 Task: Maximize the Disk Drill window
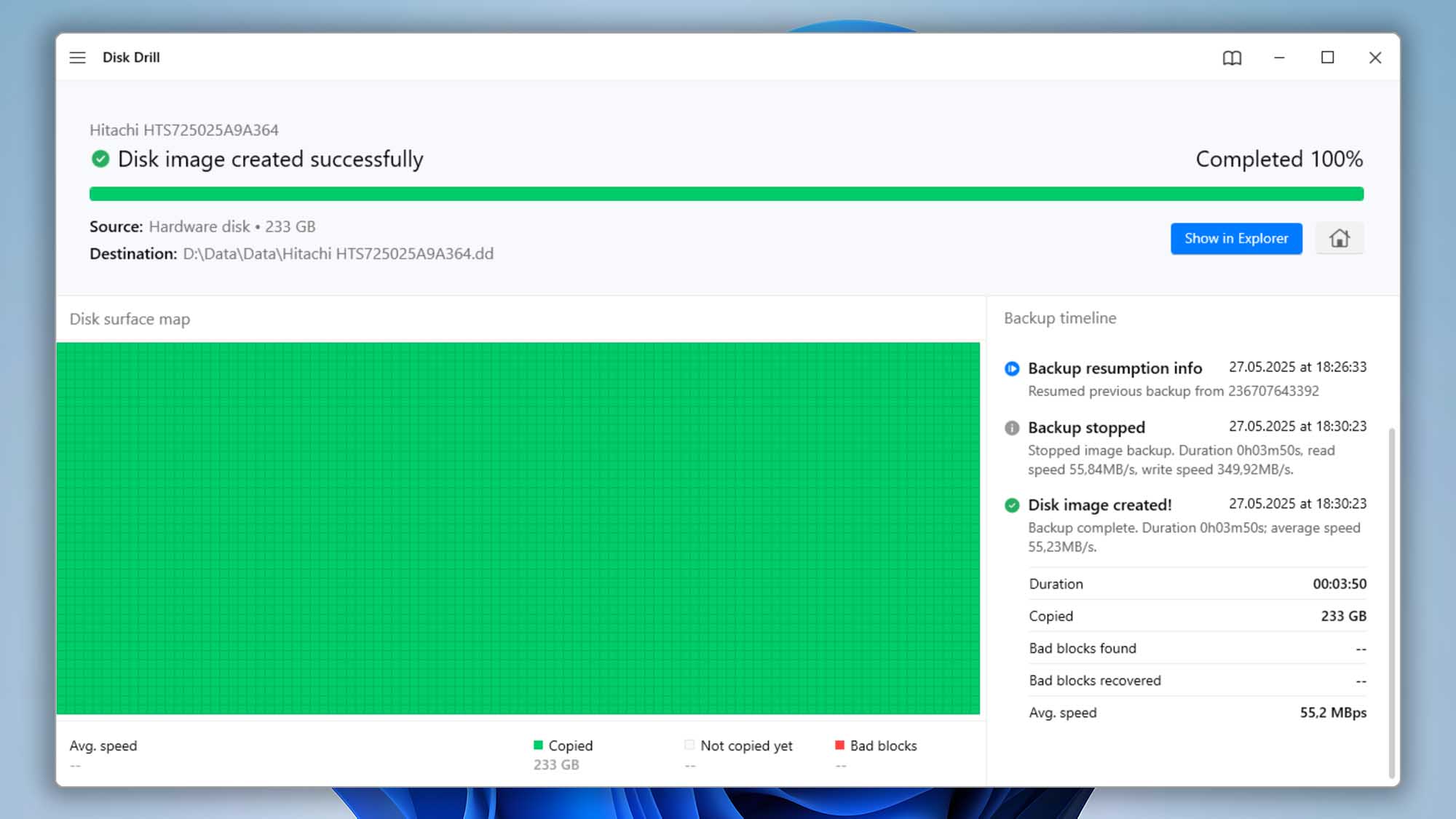(x=1327, y=58)
